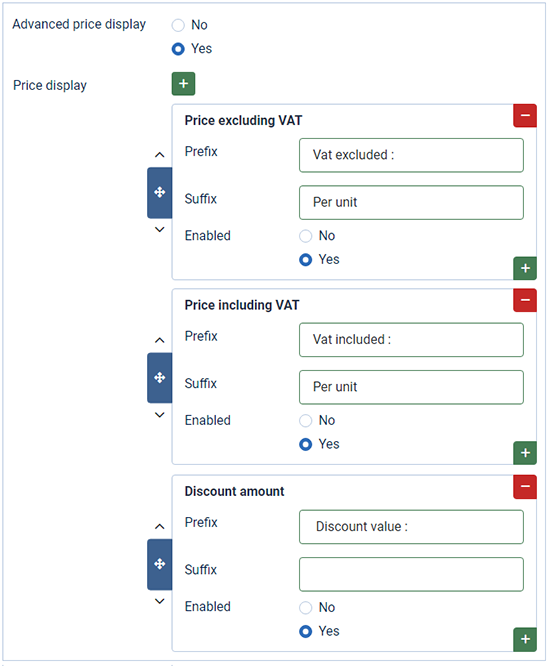This screenshot has width=550, height=666.
Task: Delete the Discount amount block
Action: pyautogui.click(x=525, y=487)
